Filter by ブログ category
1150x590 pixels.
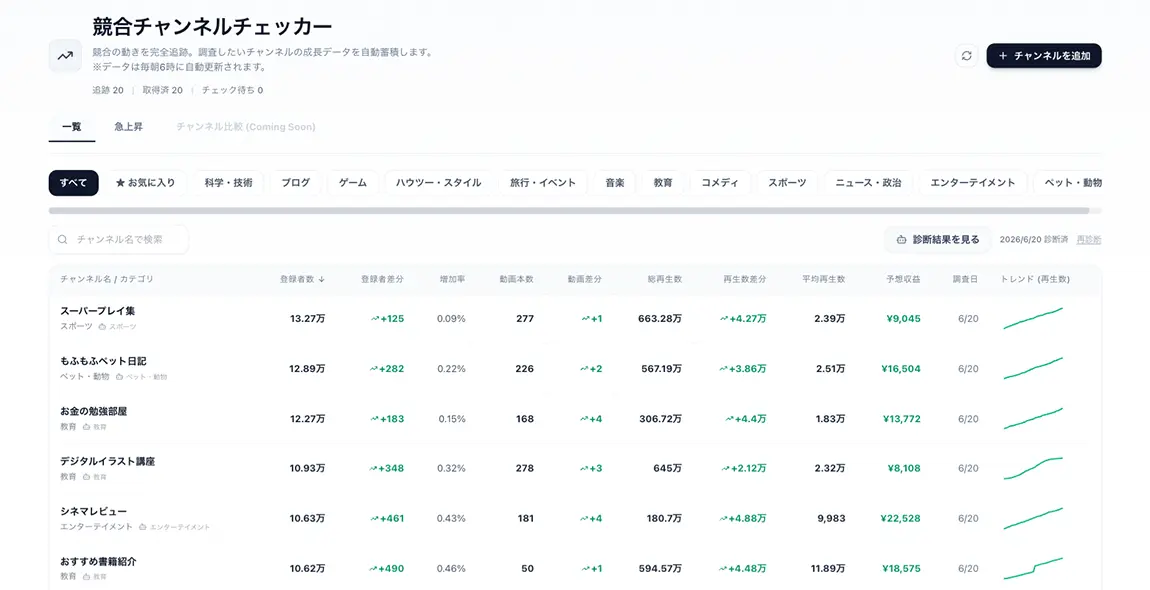(x=296, y=183)
